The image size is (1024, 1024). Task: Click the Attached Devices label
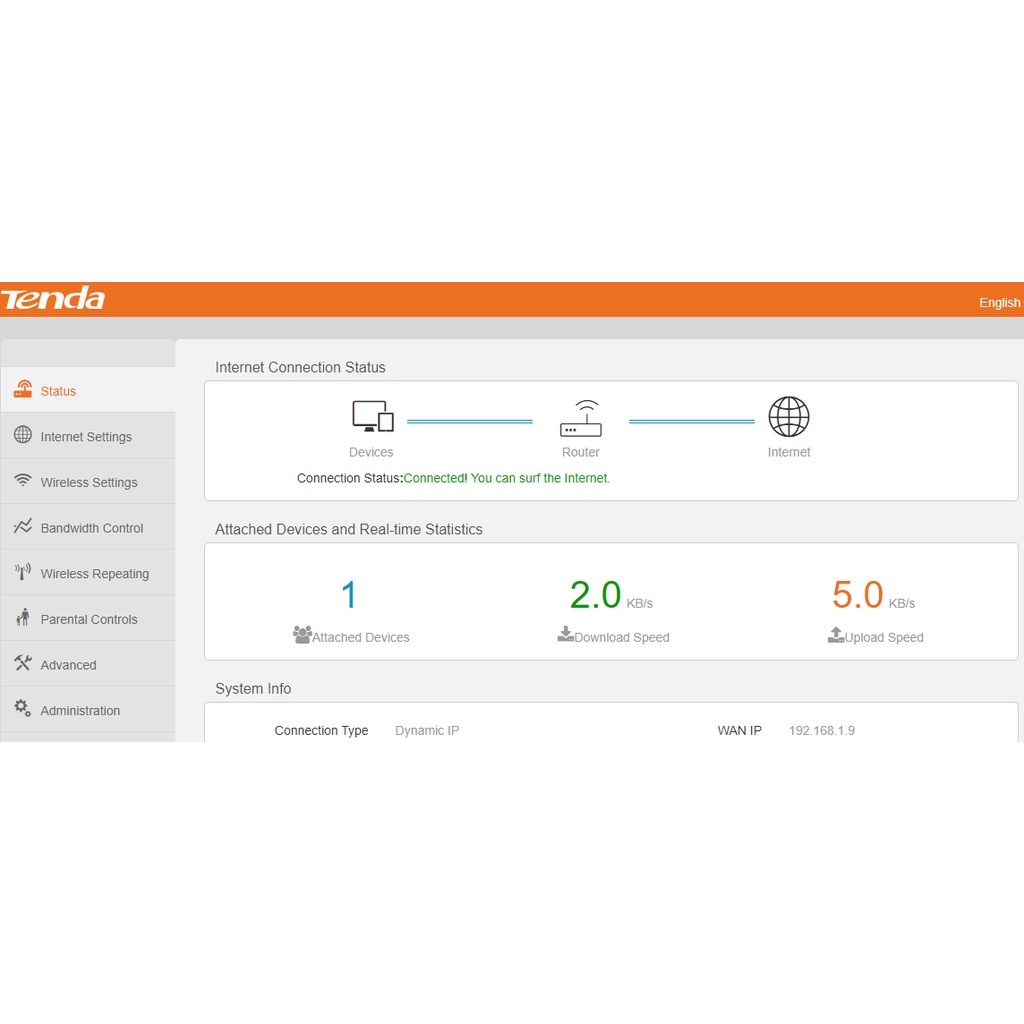click(360, 637)
